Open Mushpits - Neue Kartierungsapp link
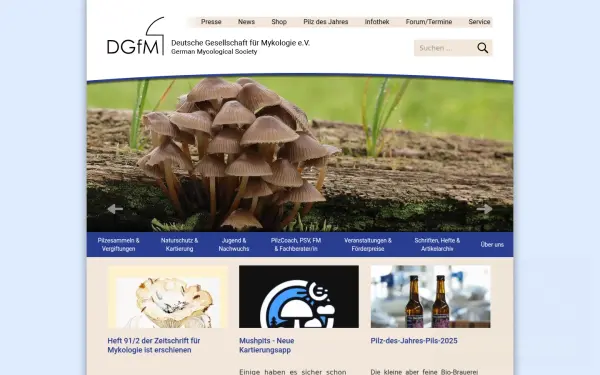 tap(267, 345)
